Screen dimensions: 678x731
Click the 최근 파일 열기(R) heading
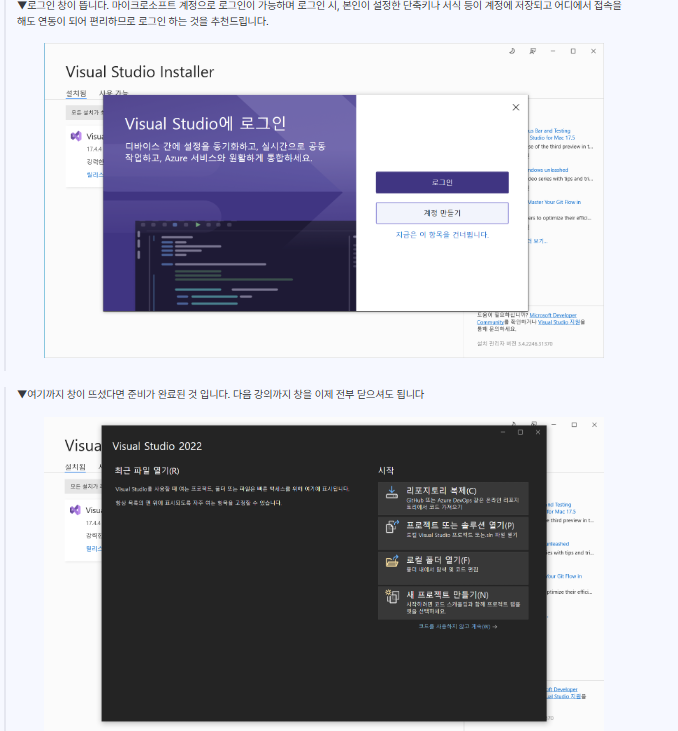(x=147, y=471)
